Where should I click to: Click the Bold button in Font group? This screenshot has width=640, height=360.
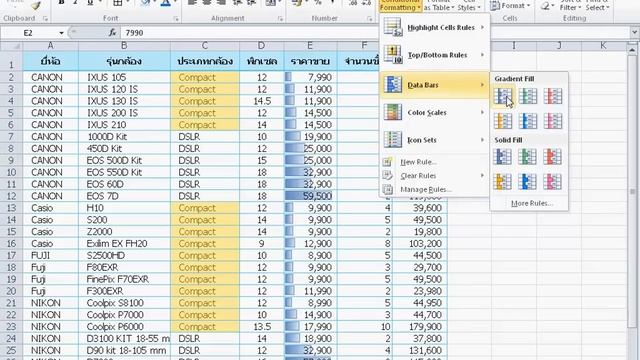pyautogui.click(x=61, y=3)
